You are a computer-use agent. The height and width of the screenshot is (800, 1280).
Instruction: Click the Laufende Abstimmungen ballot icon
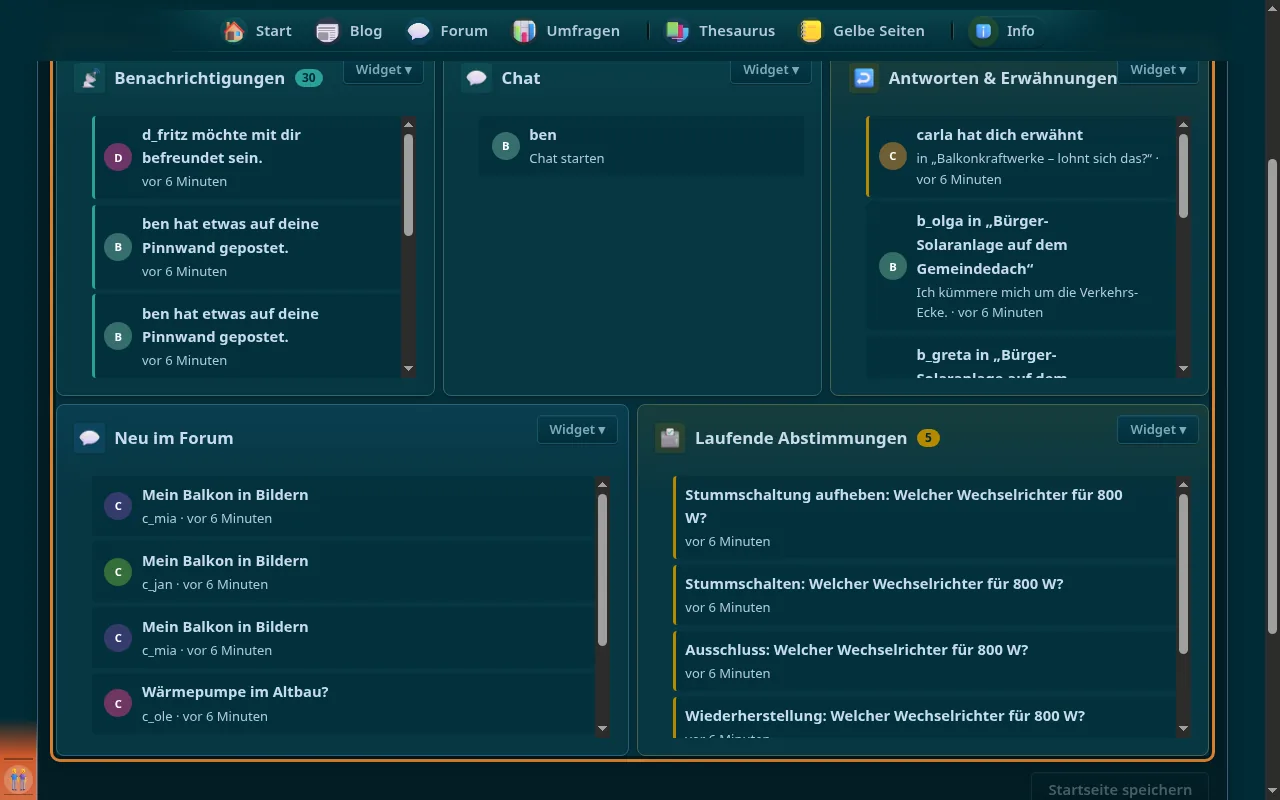click(670, 438)
